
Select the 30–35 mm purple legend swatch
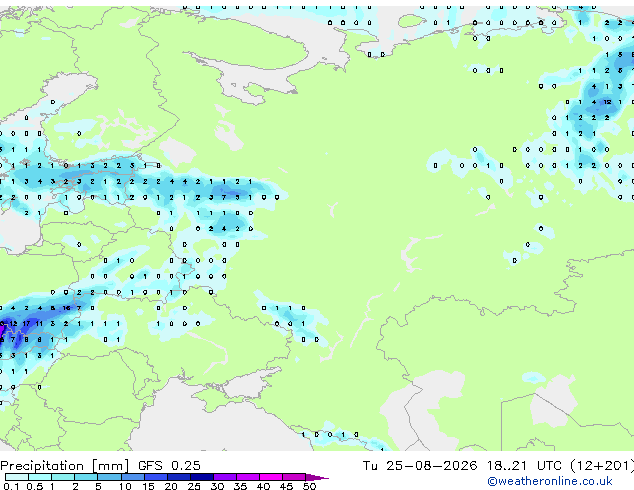coord(225,477)
